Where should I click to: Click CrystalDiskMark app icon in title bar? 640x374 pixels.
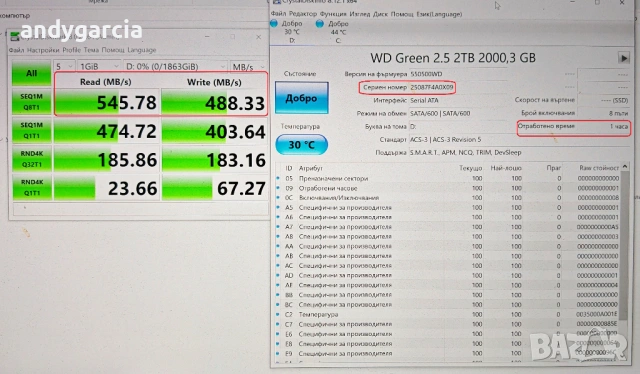coord(15,36)
